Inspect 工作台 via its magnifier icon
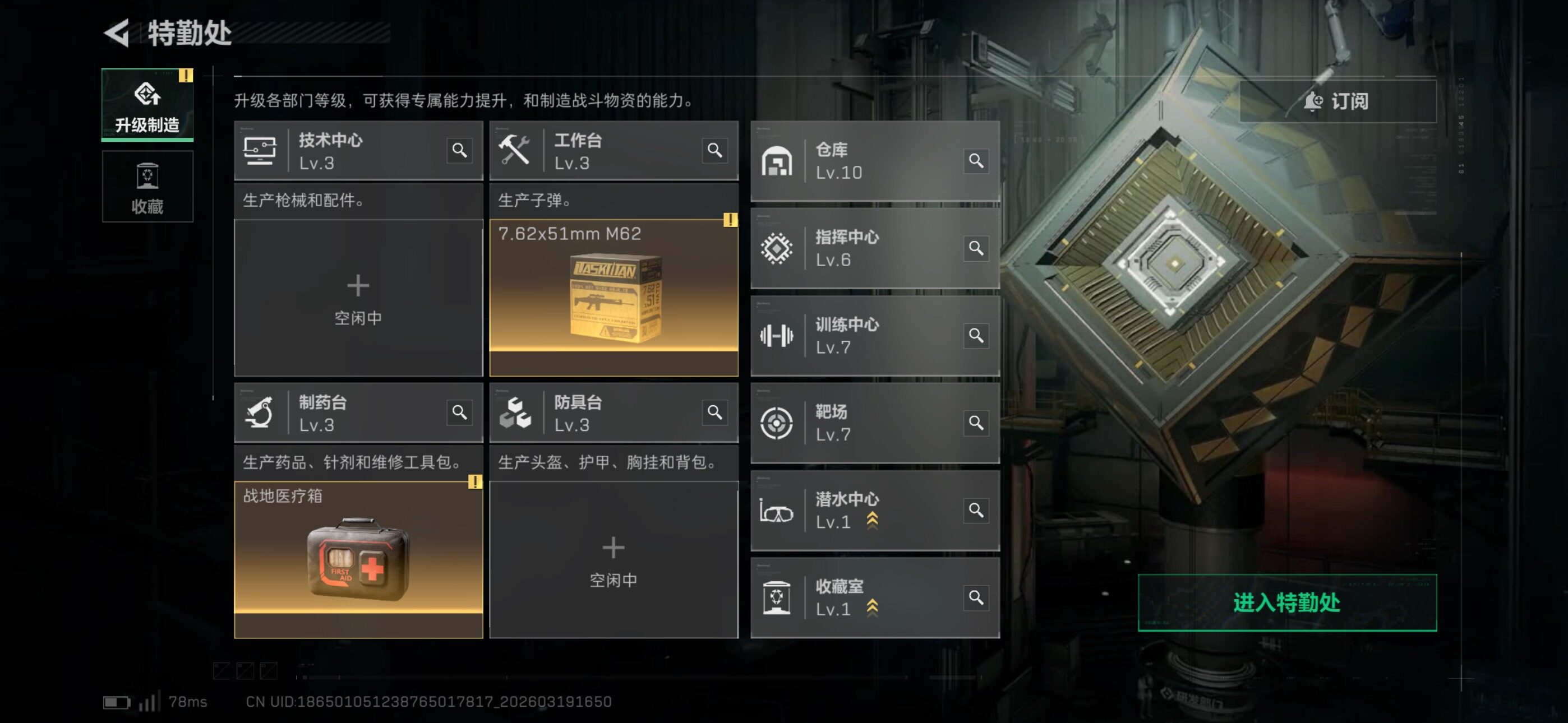This screenshot has height=723, width=1568. pos(714,150)
